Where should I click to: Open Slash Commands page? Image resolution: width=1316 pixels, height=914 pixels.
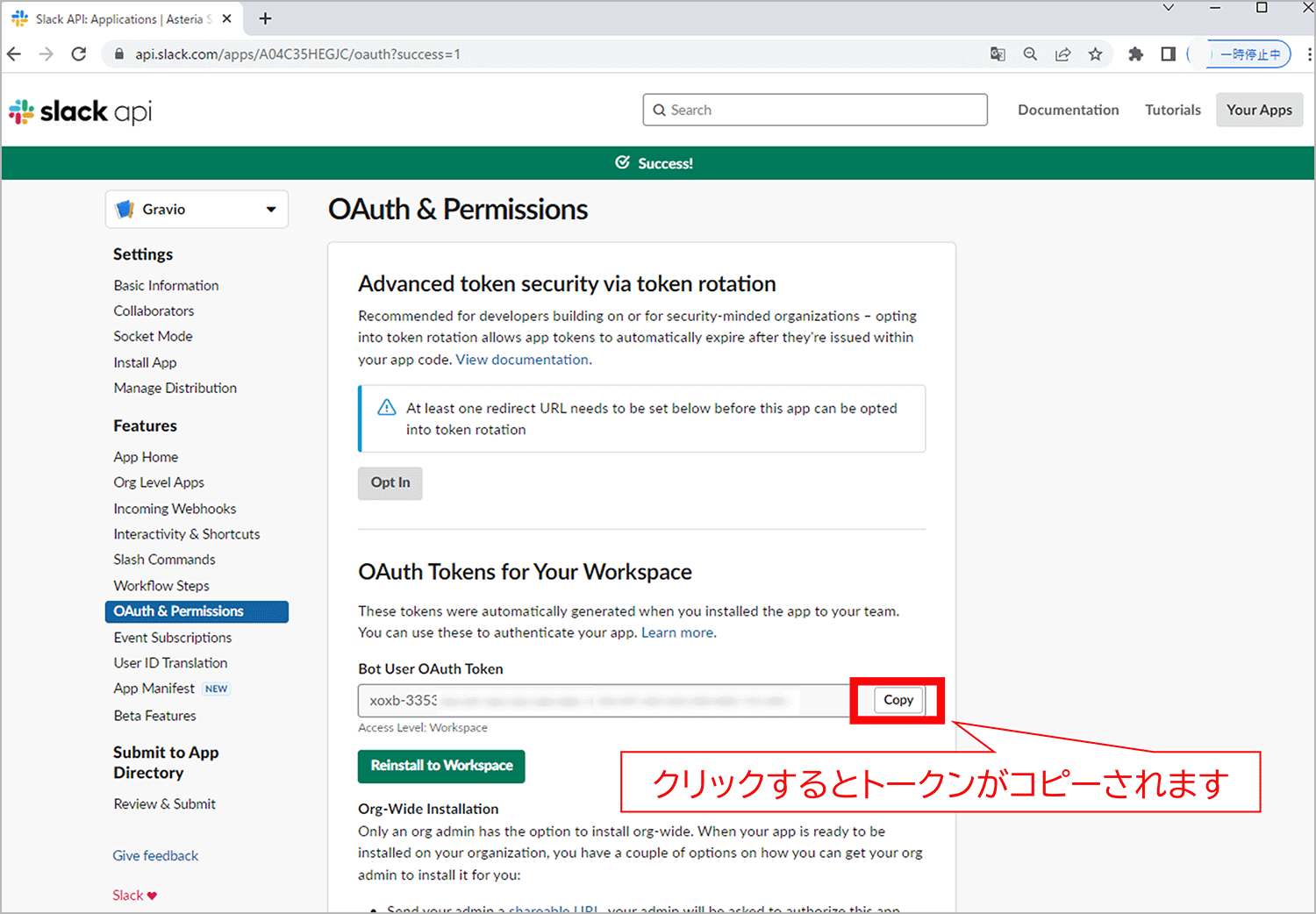[x=164, y=560]
